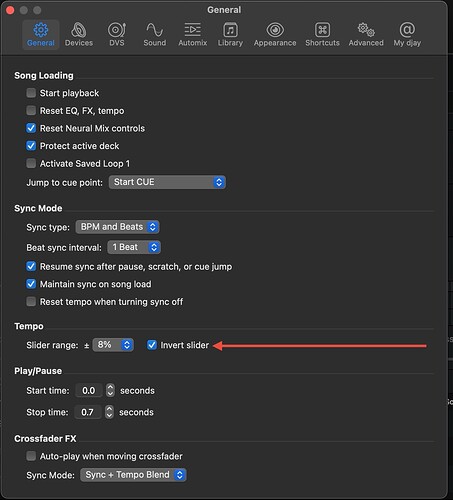The height and width of the screenshot is (500, 453).
Task: Expand the Slider range 8% dropdown
Action: tap(113, 345)
